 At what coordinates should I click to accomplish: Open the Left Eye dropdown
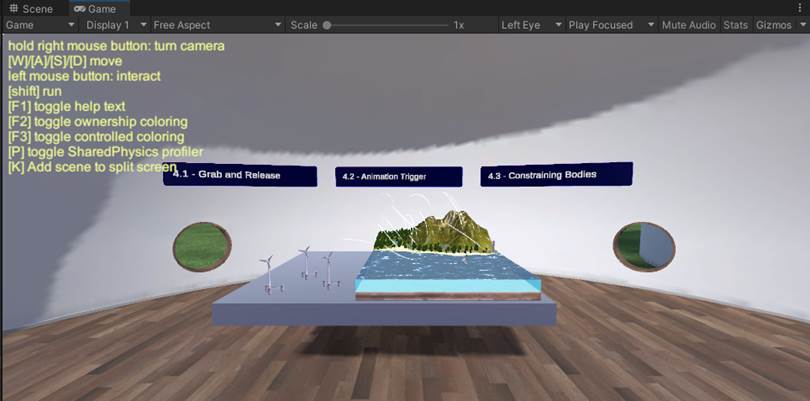click(531, 25)
